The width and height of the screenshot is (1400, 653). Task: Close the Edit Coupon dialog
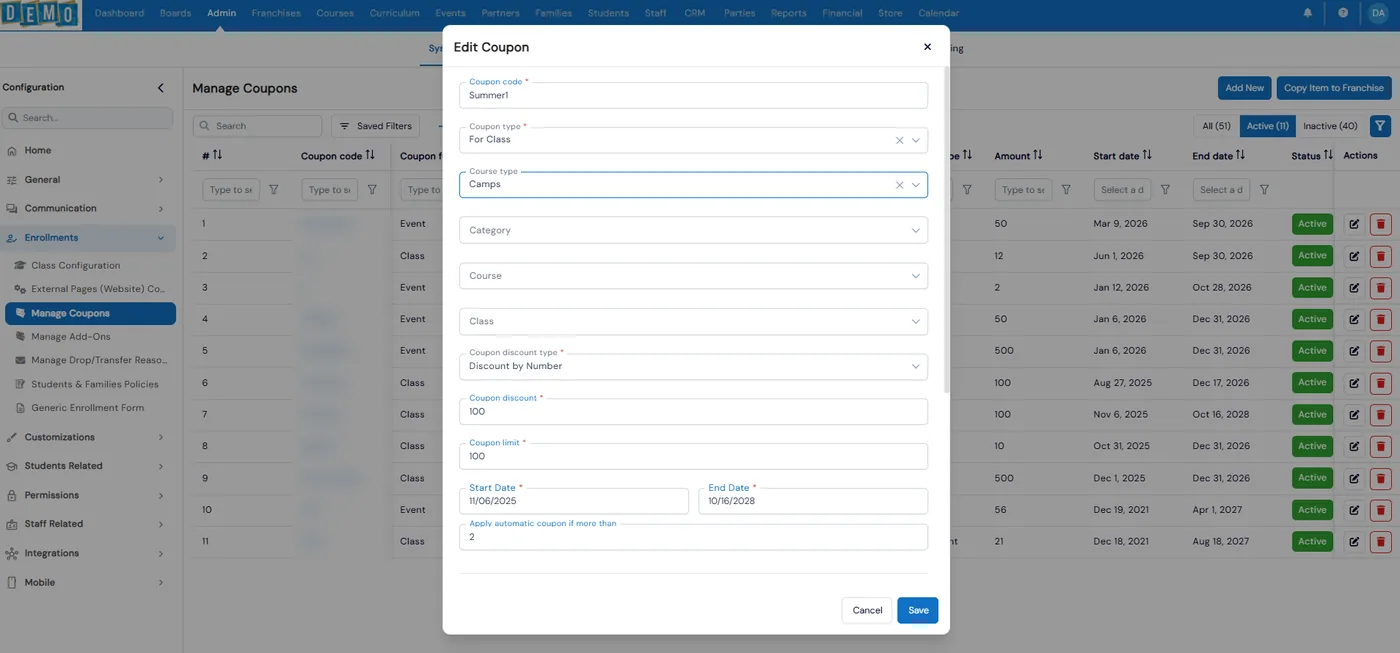[927, 47]
